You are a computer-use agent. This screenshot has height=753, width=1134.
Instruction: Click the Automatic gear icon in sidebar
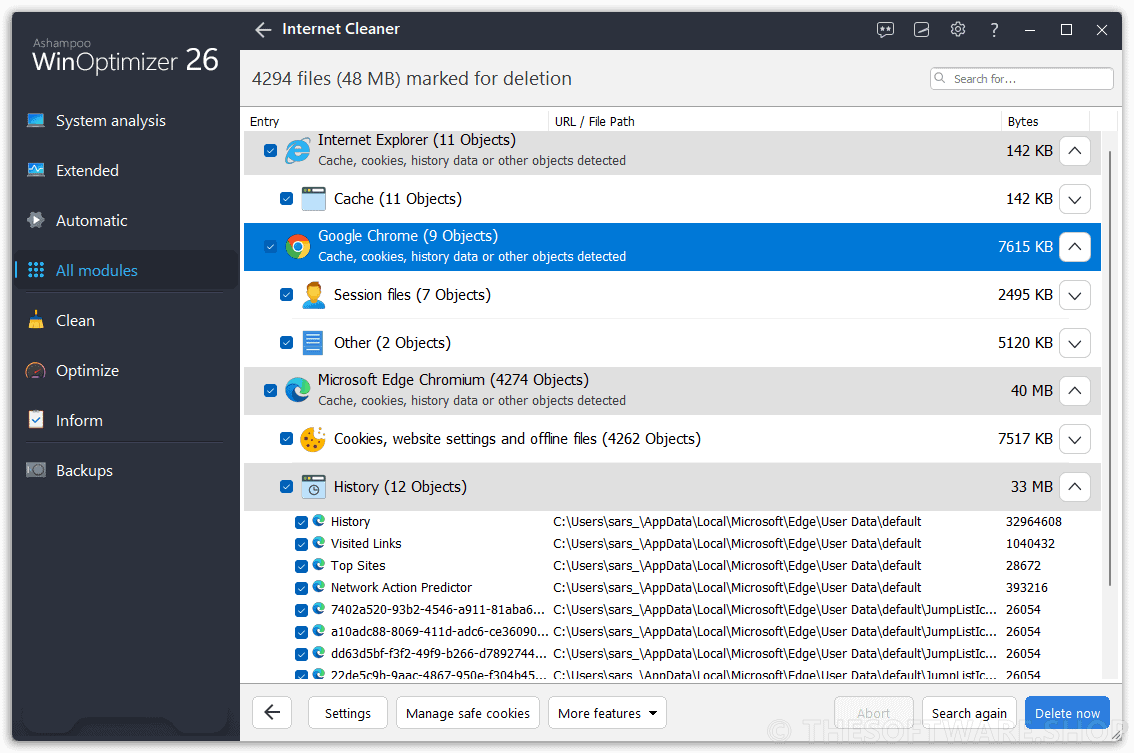(35, 220)
